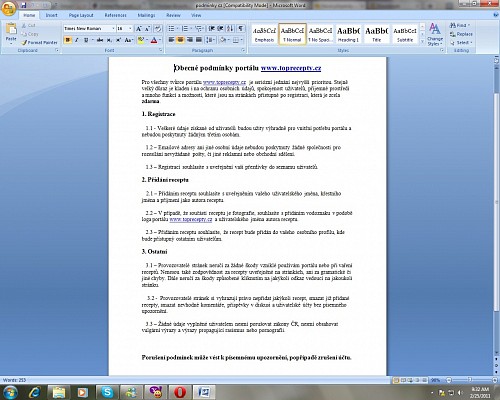Viewport: 500px width, 400px height.
Task: Open the Times New Roman font dropdown
Action: pos(113,29)
